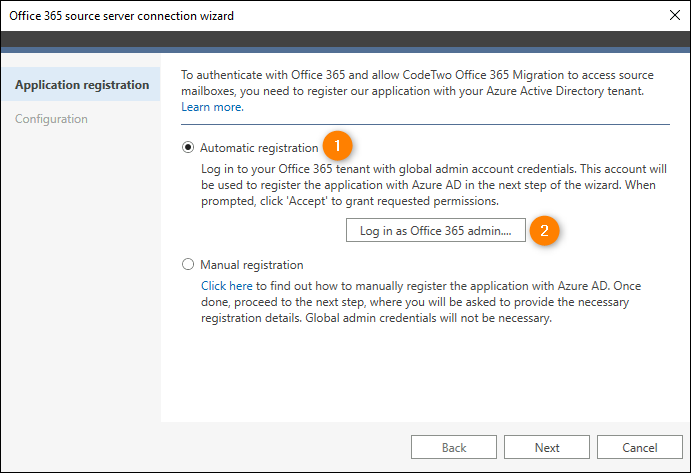Select the Manual registration radio button
This screenshot has height=473, width=691.
[188, 264]
